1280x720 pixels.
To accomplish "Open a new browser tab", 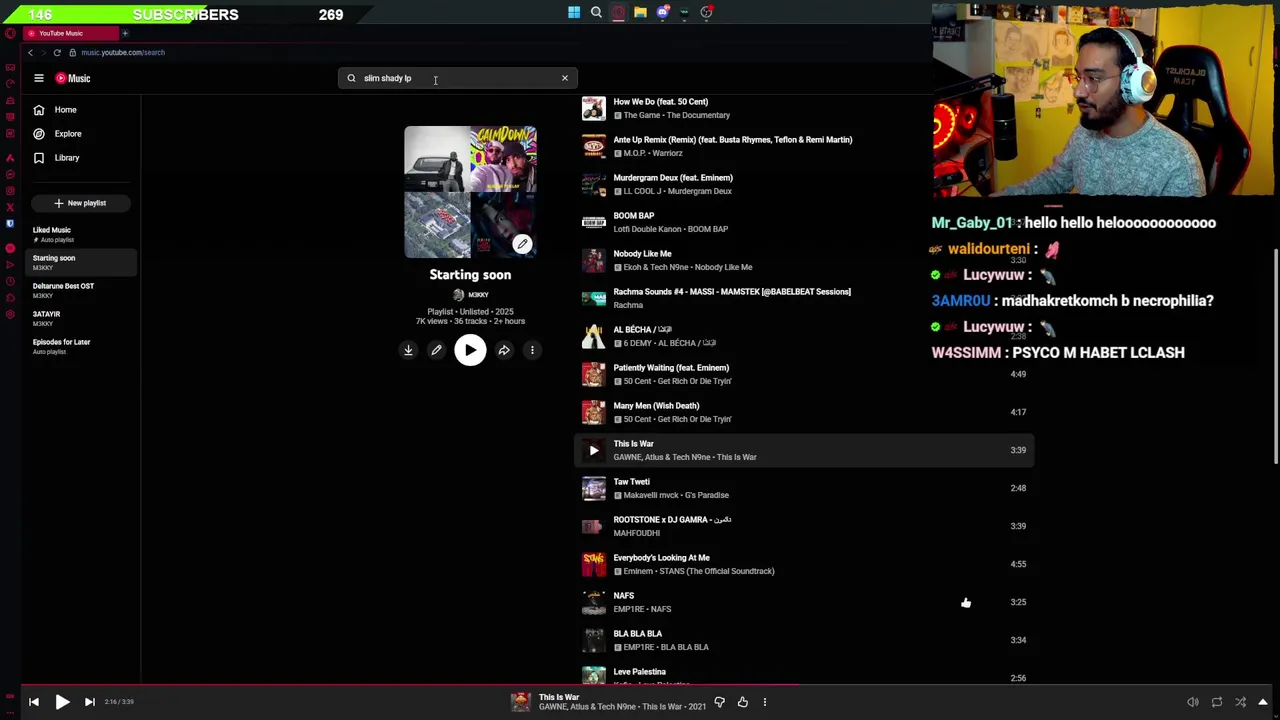I will [x=125, y=33].
